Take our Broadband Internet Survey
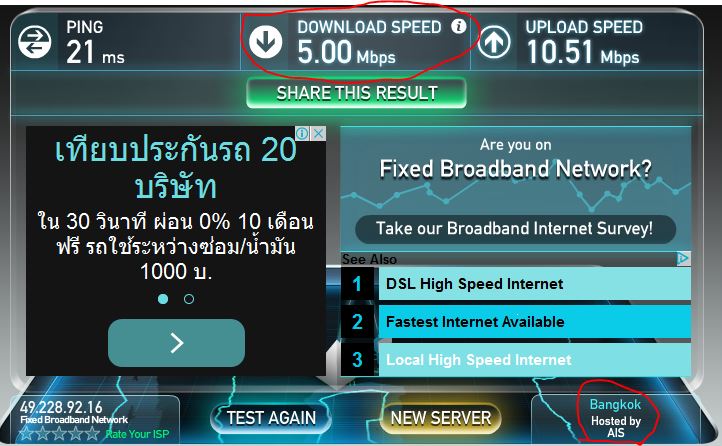The width and height of the screenshot is (722, 446). pos(515,229)
